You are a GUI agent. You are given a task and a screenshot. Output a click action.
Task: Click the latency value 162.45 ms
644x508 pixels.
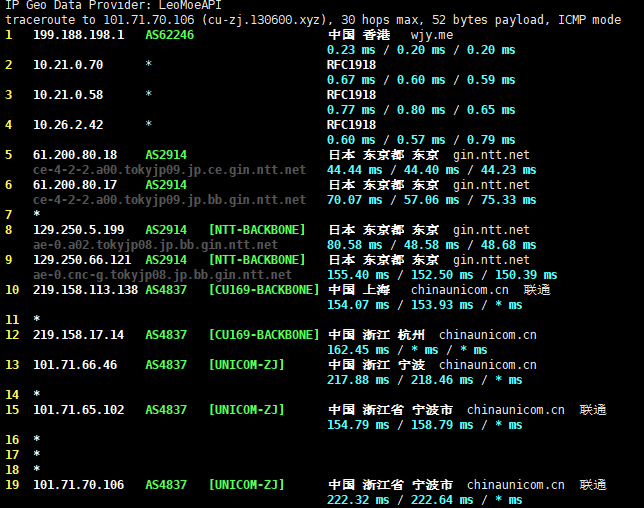(358, 350)
